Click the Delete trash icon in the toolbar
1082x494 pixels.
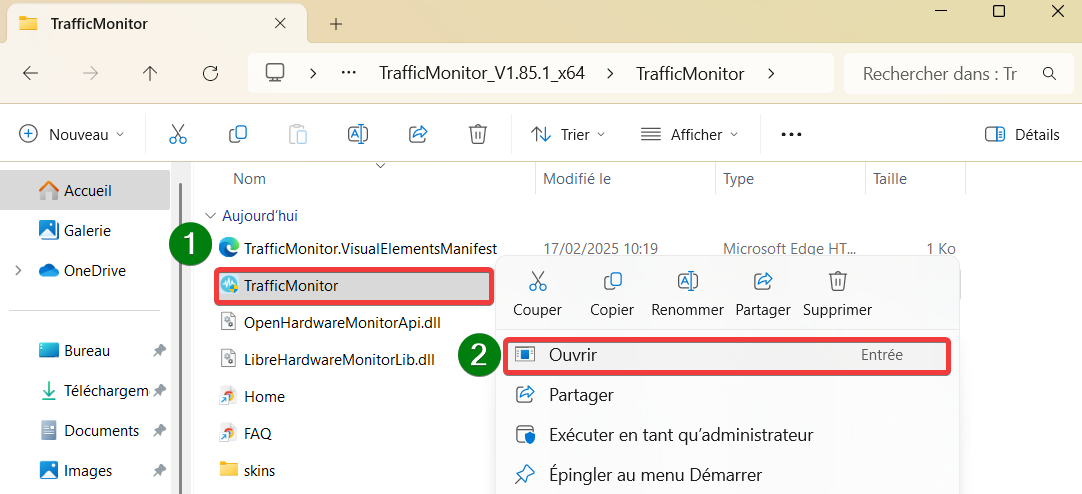(x=478, y=134)
